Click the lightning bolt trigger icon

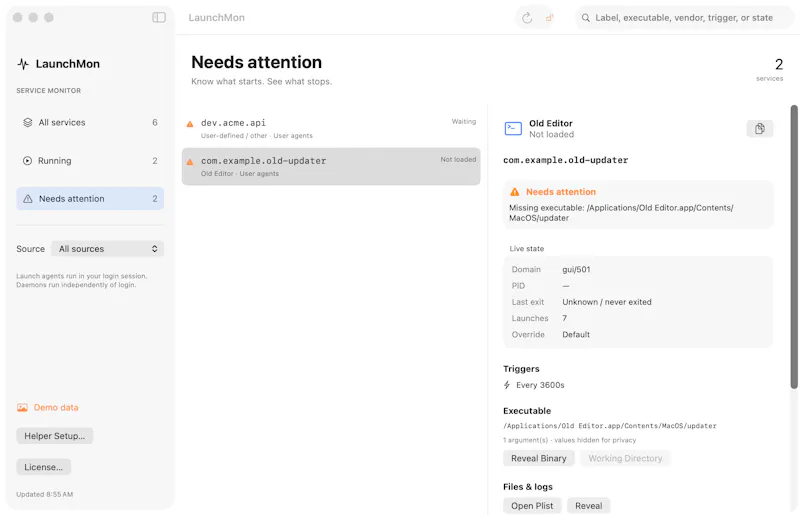[507, 385]
